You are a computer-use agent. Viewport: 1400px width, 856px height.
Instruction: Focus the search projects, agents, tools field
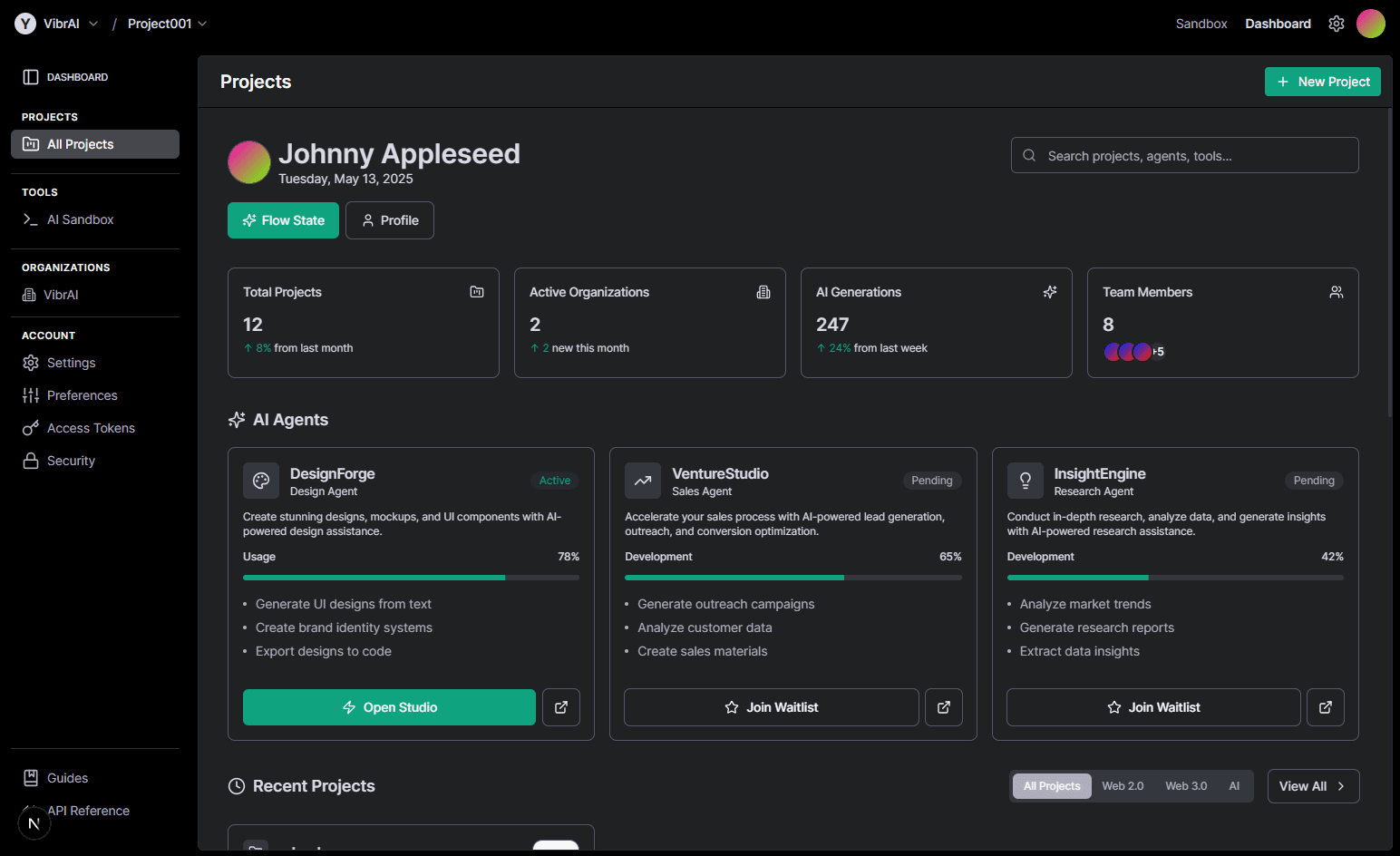pos(1185,155)
